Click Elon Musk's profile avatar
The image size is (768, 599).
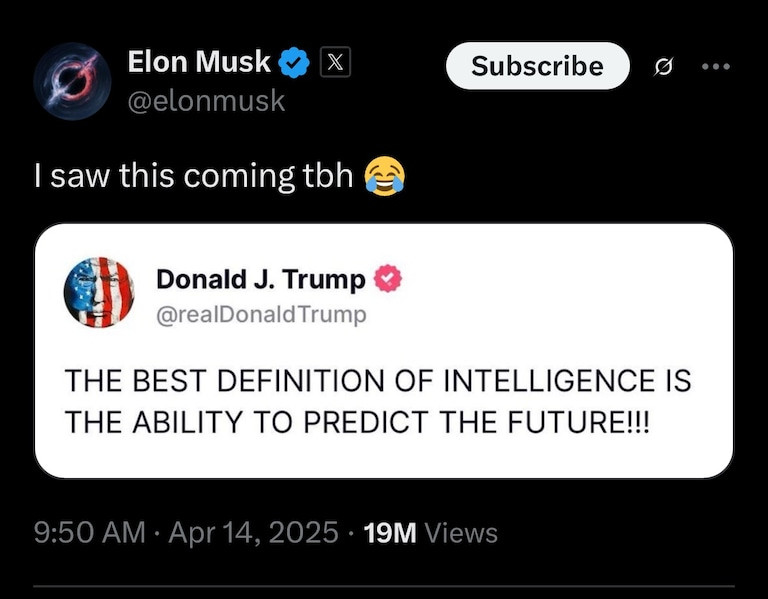(71, 82)
